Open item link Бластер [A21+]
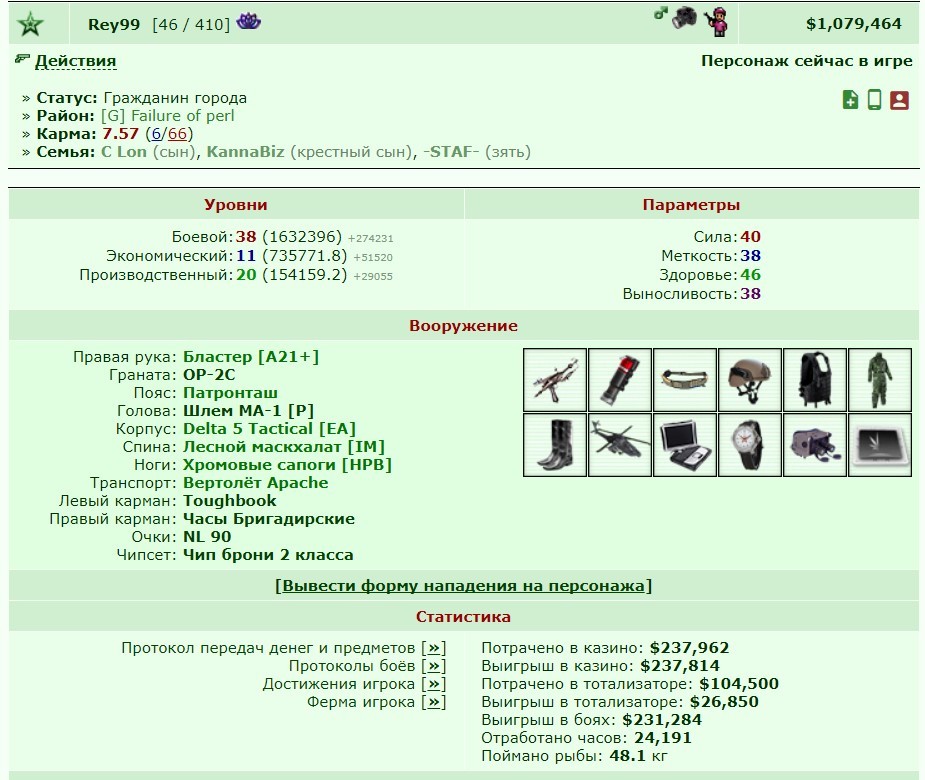 [x=251, y=357]
